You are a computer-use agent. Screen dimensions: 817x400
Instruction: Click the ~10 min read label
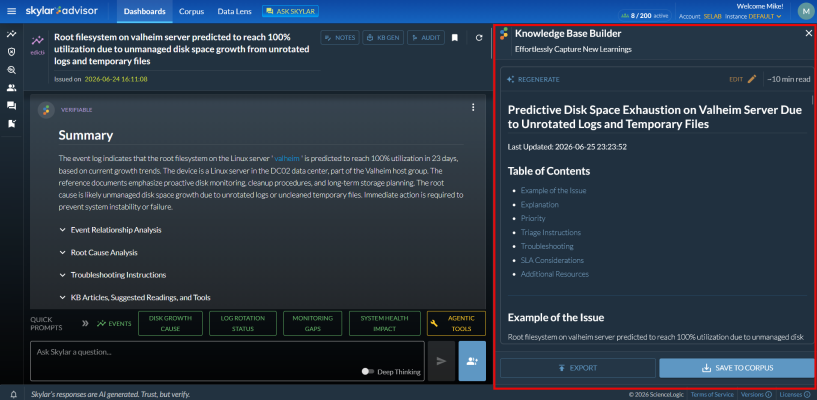(788, 80)
